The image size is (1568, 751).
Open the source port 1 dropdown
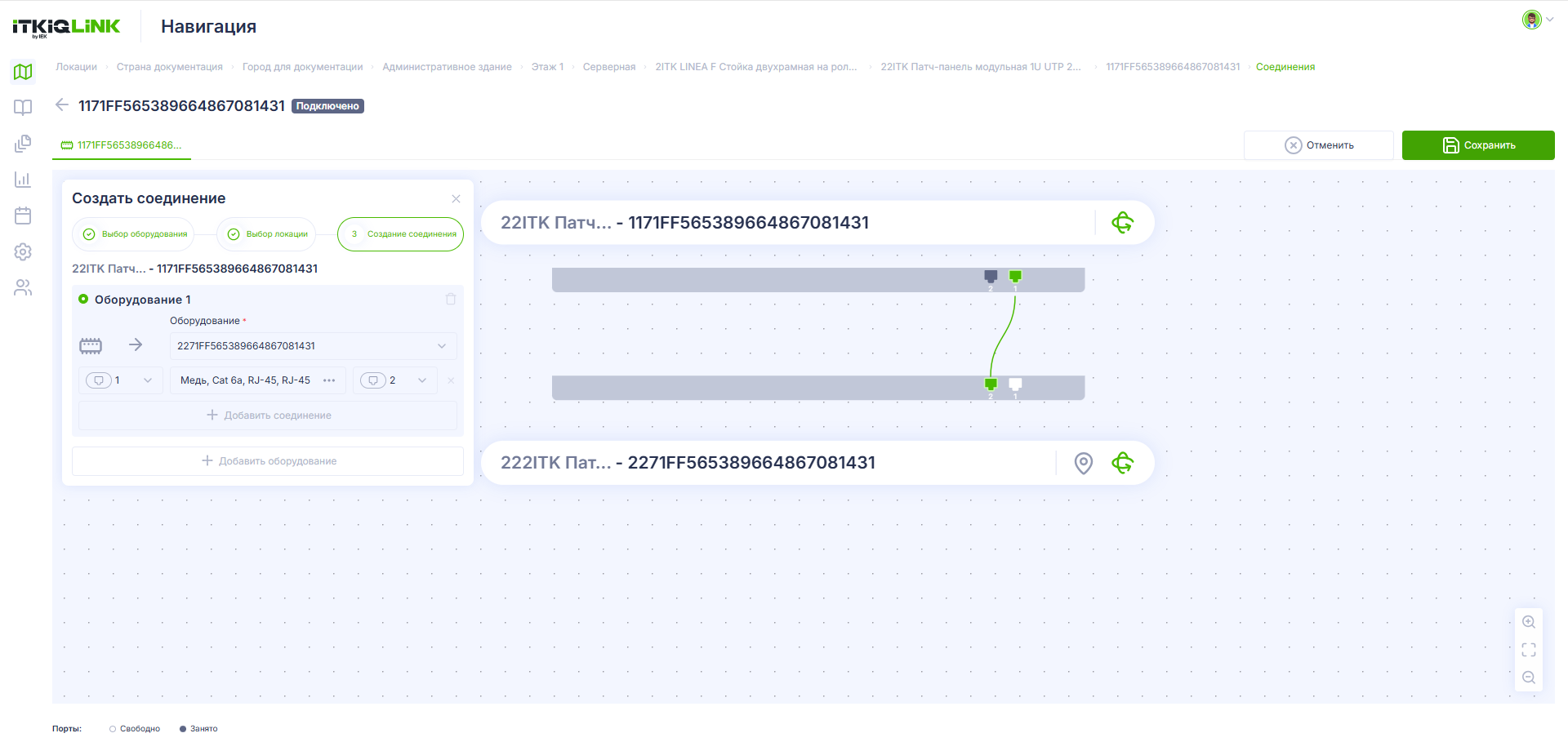pos(121,380)
